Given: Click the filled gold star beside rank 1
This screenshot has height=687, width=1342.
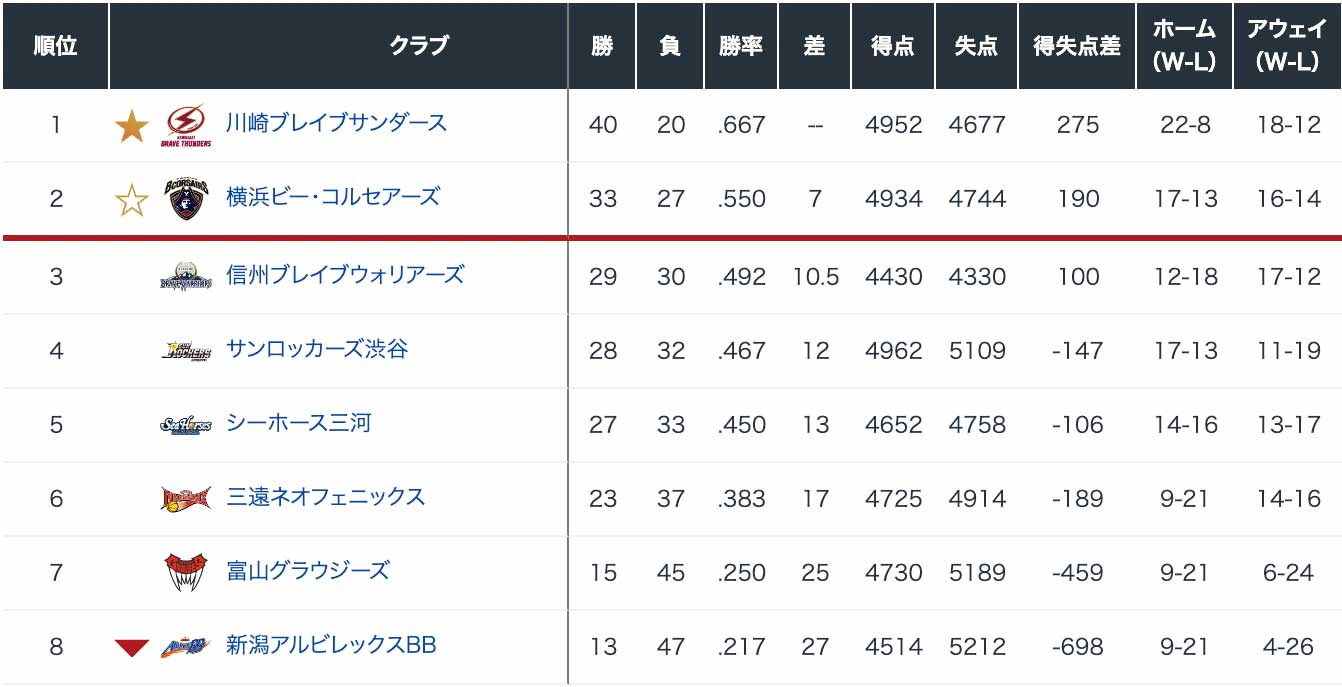Looking at the screenshot, I should [131, 126].
